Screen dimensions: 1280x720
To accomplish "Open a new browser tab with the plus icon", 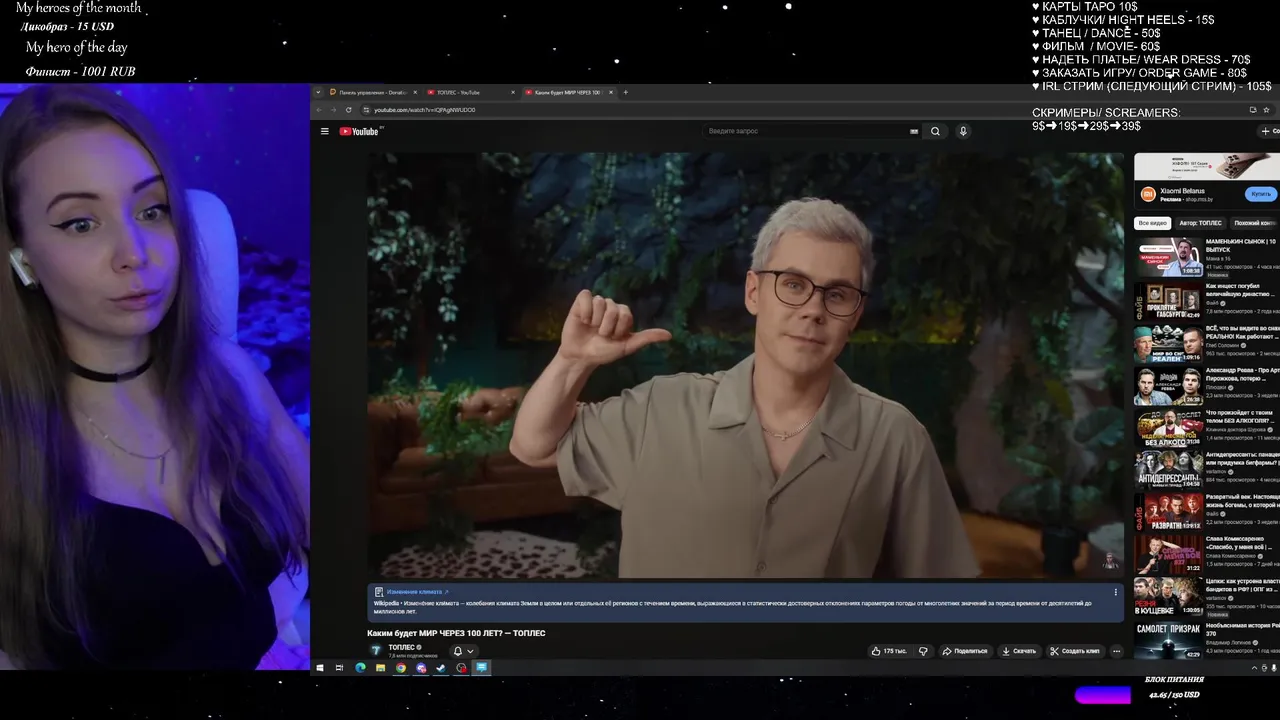I will point(626,92).
